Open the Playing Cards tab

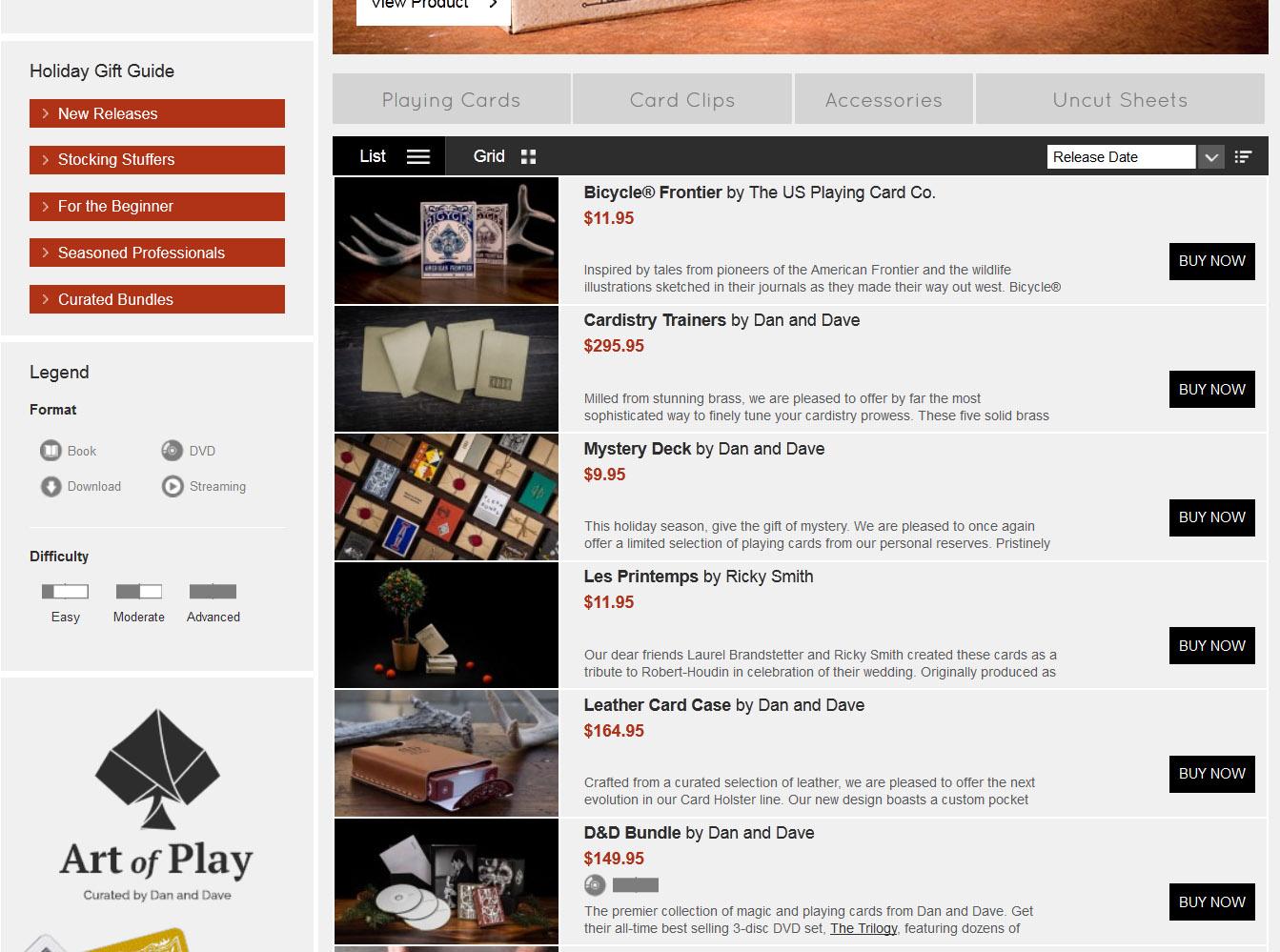click(x=451, y=99)
